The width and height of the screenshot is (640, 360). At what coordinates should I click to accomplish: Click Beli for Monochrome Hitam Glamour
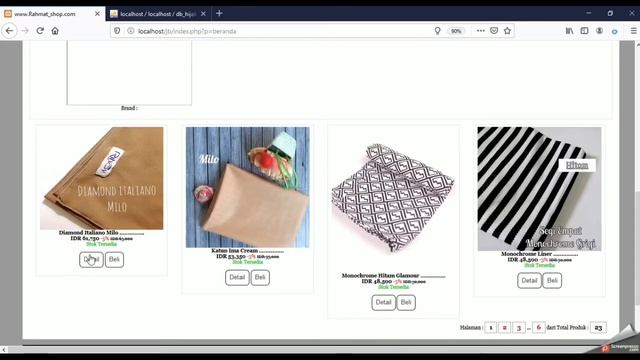point(406,302)
